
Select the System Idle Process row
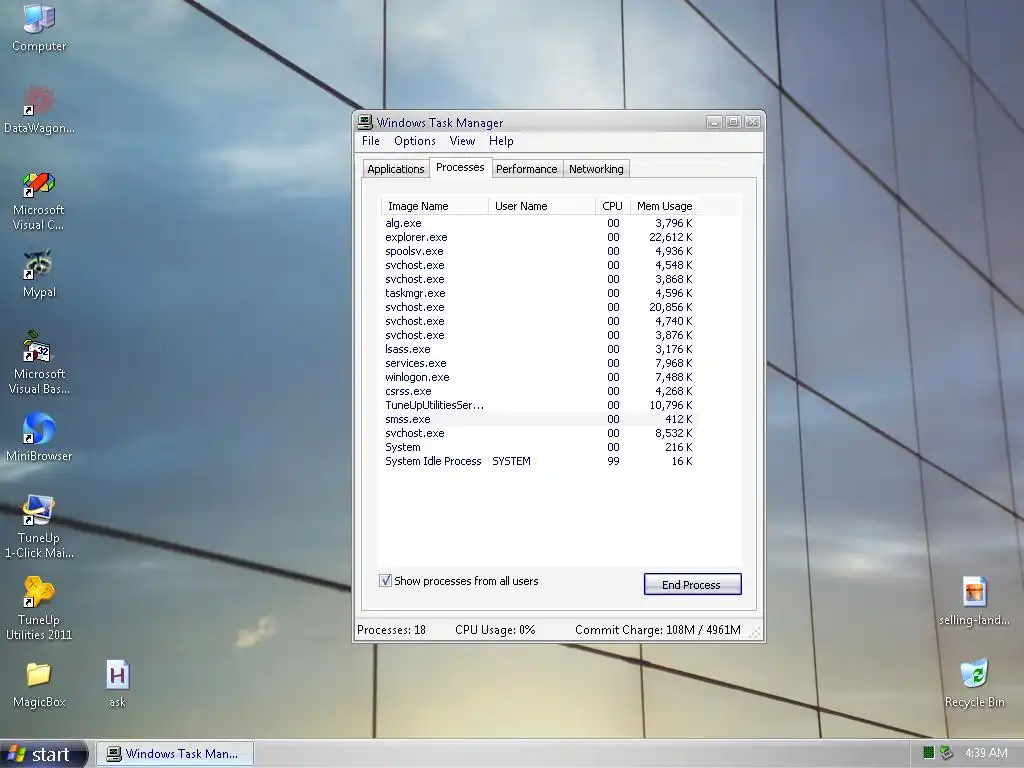539,461
